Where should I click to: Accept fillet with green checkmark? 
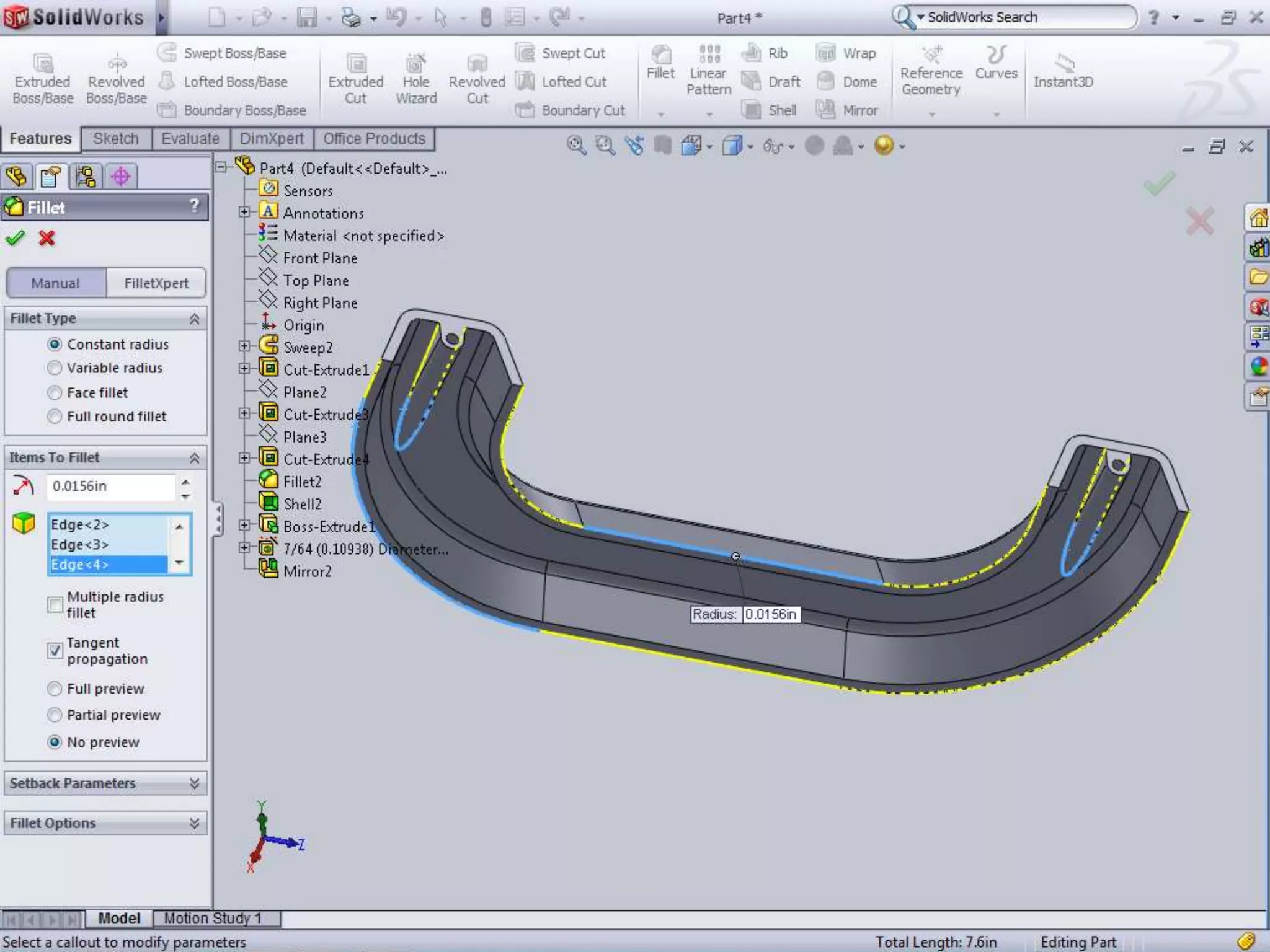pos(15,238)
